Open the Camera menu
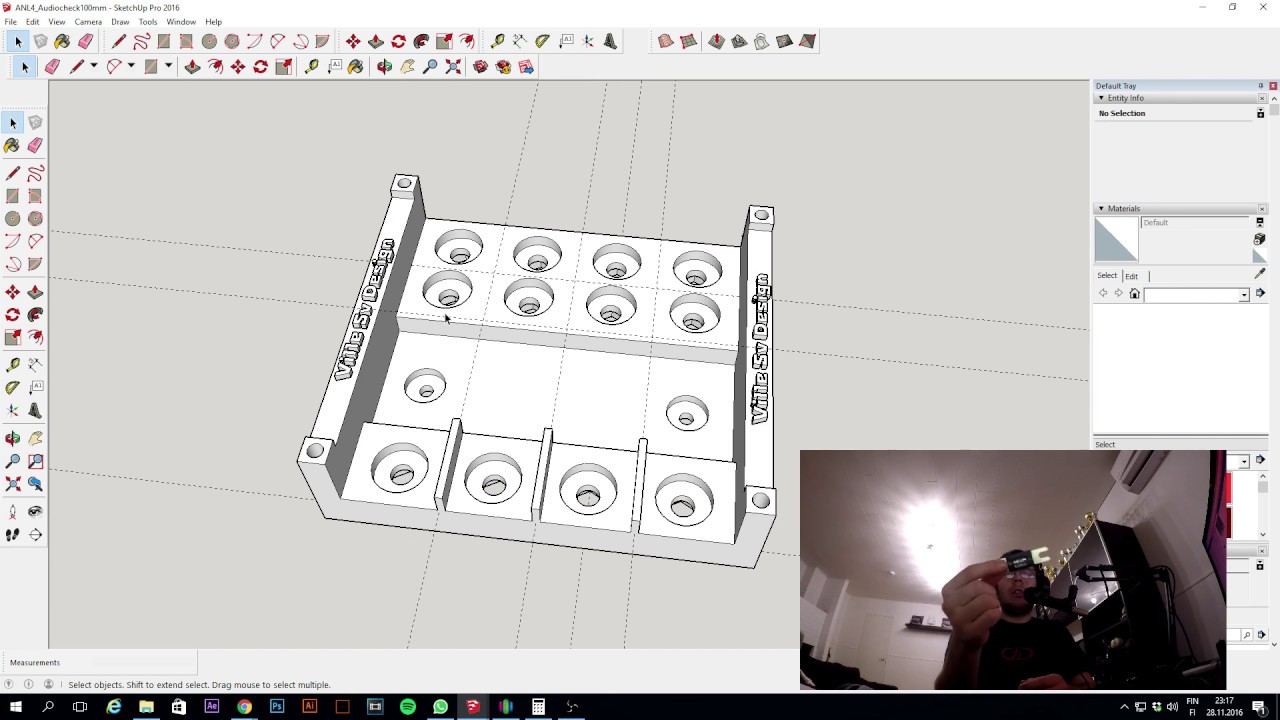 pyautogui.click(x=88, y=21)
